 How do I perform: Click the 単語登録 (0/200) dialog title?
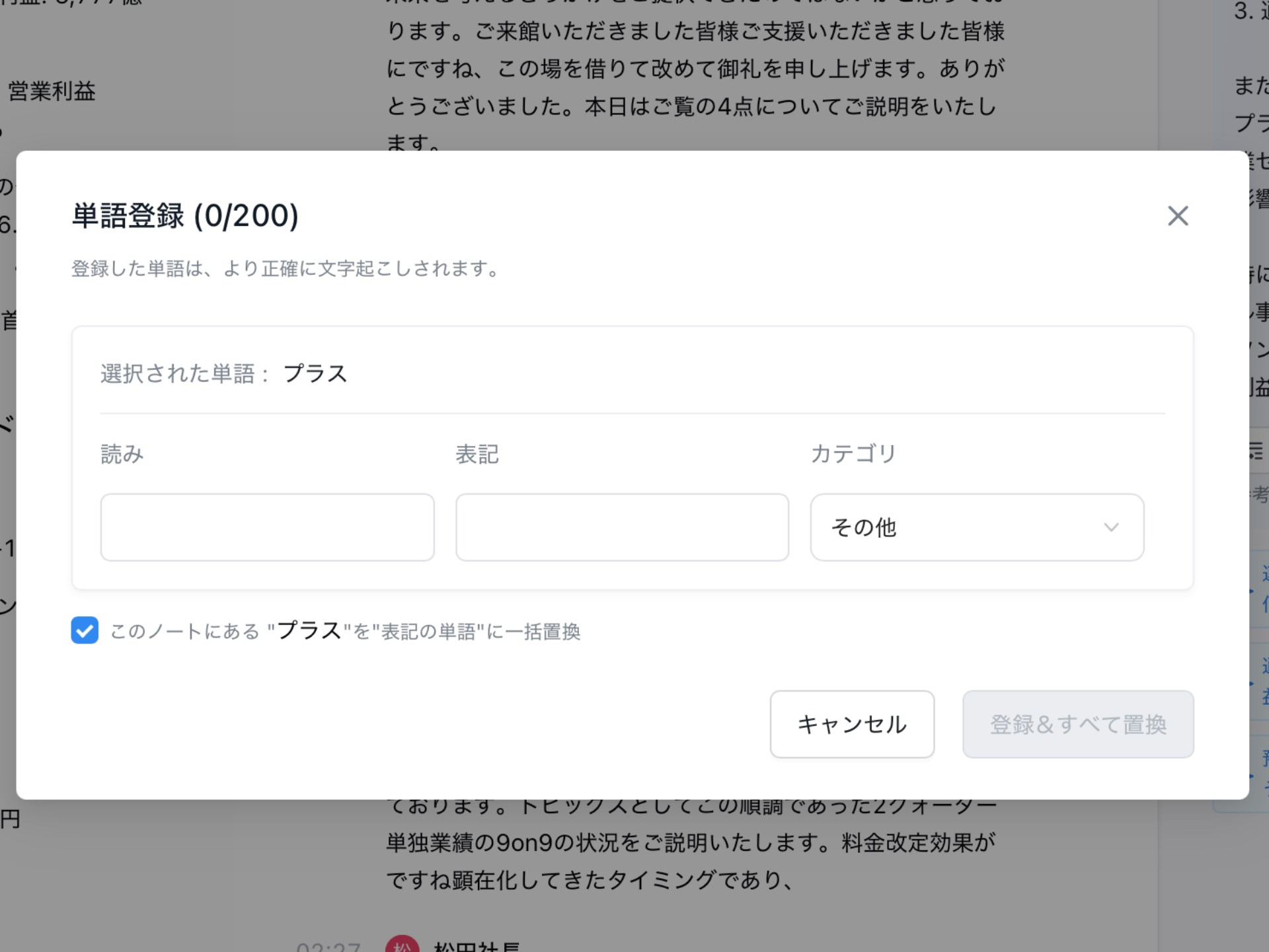tap(185, 216)
